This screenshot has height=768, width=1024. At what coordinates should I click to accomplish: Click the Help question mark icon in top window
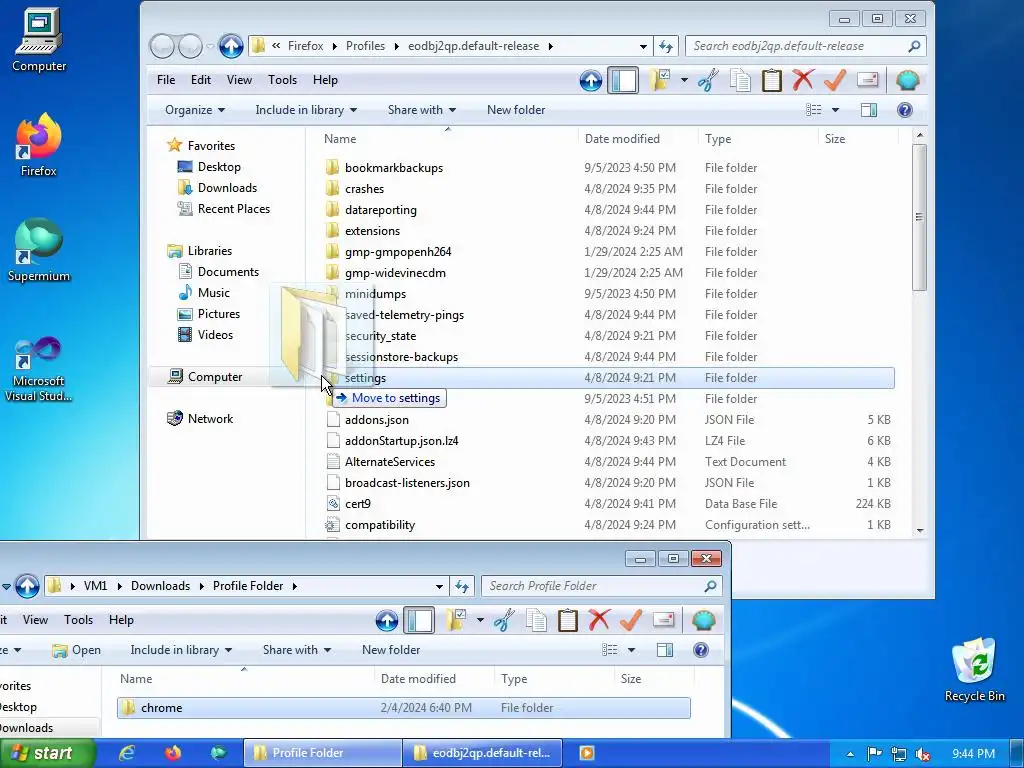(904, 110)
